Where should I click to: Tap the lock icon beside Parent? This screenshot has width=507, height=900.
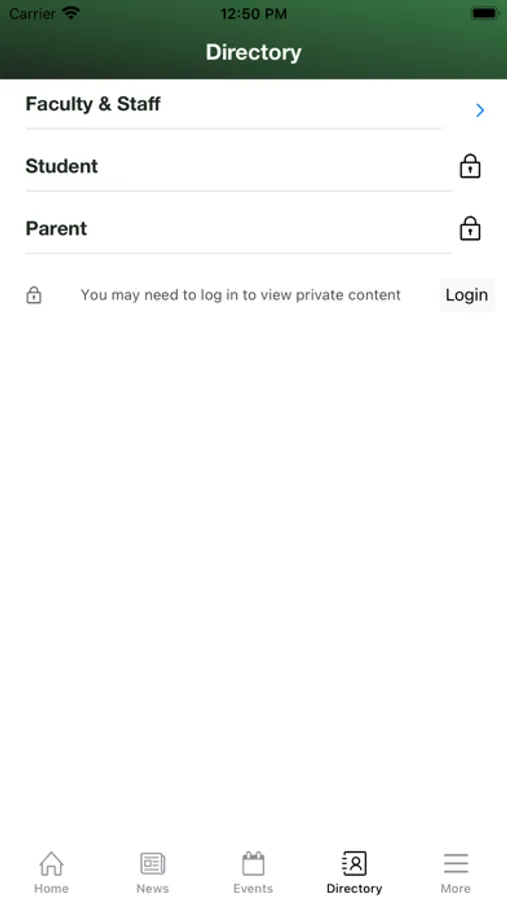coord(470,228)
